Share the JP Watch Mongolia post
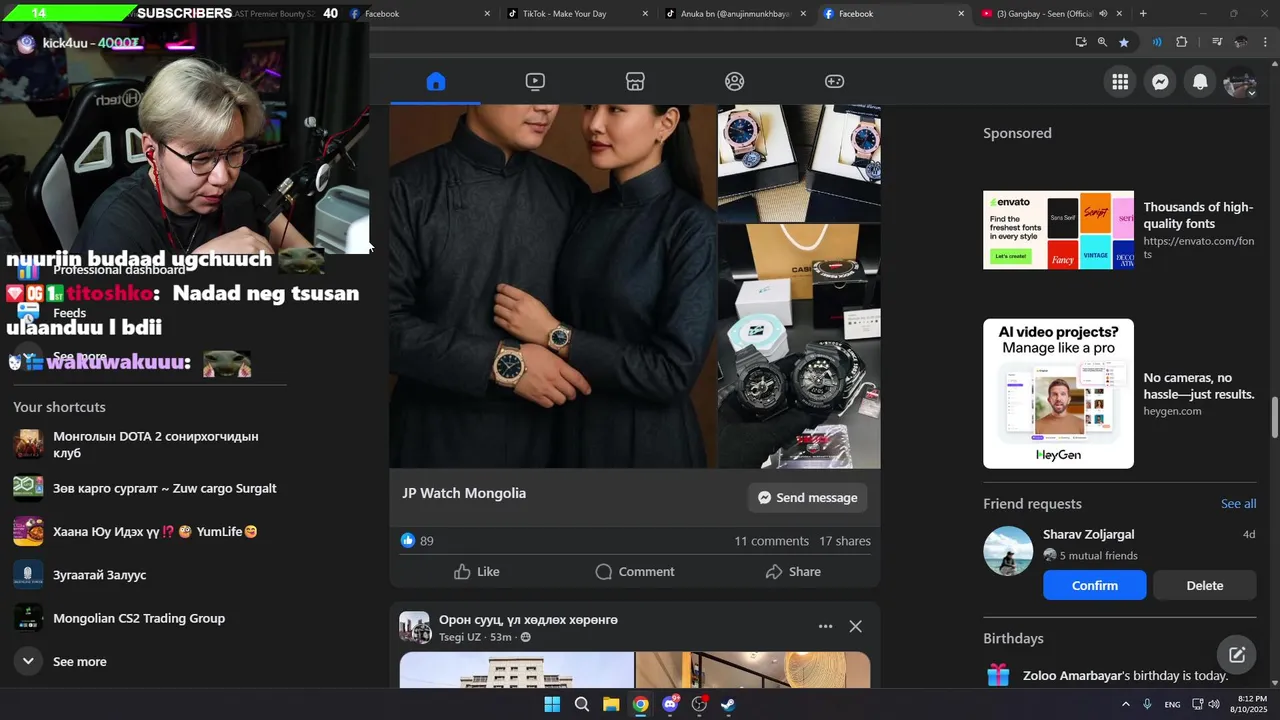Image resolution: width=1280 pixels, height=720 pixels. click(x=793, y=572)
